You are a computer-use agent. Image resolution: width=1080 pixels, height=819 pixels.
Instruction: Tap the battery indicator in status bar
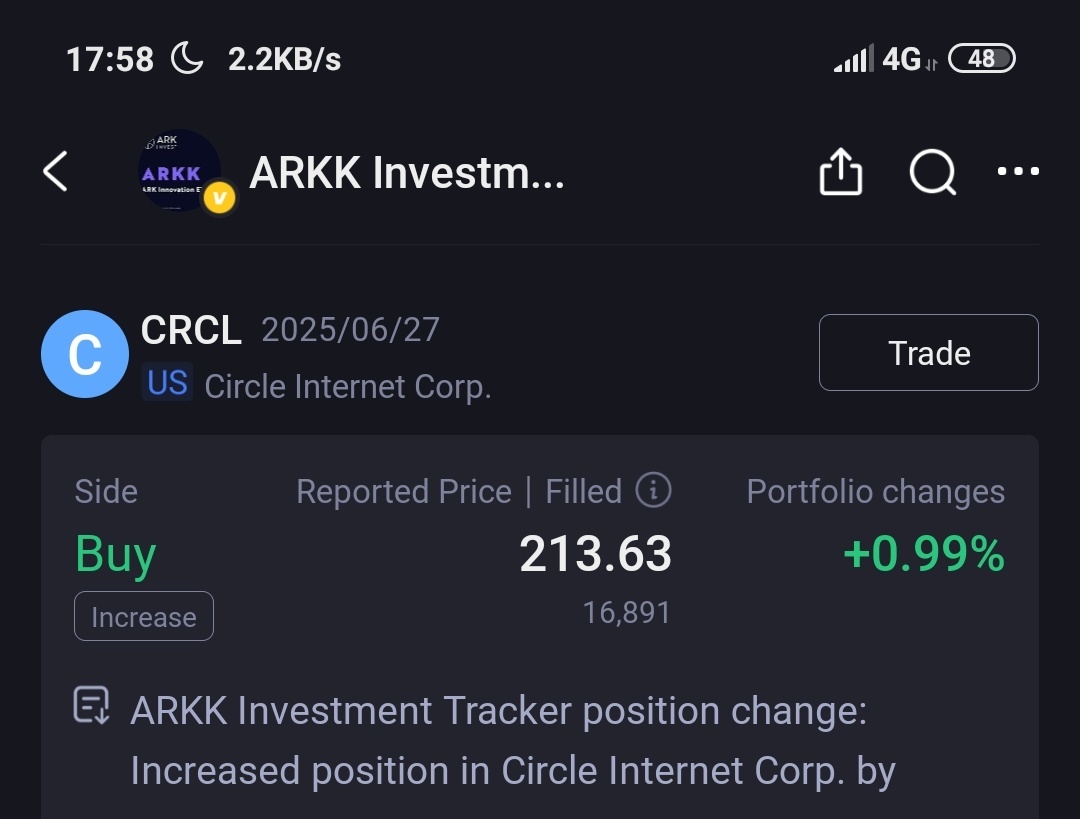tap(982, 59)
